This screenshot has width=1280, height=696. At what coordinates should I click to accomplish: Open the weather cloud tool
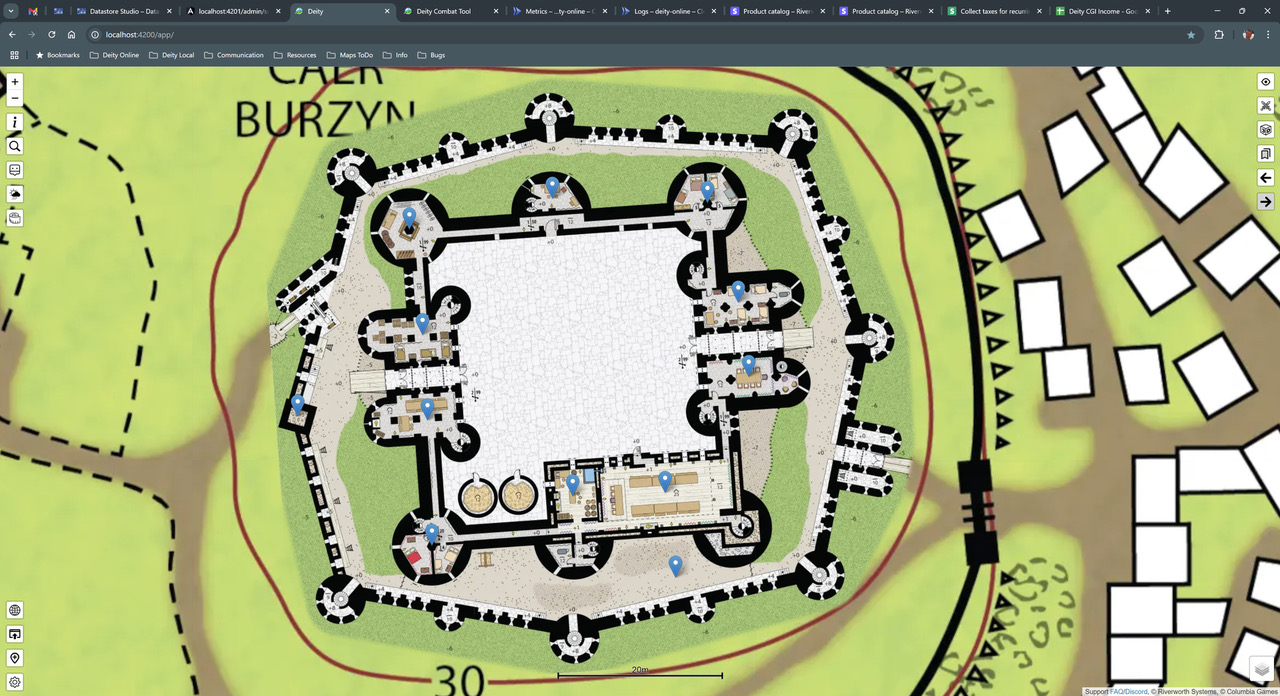coord(15,194)
